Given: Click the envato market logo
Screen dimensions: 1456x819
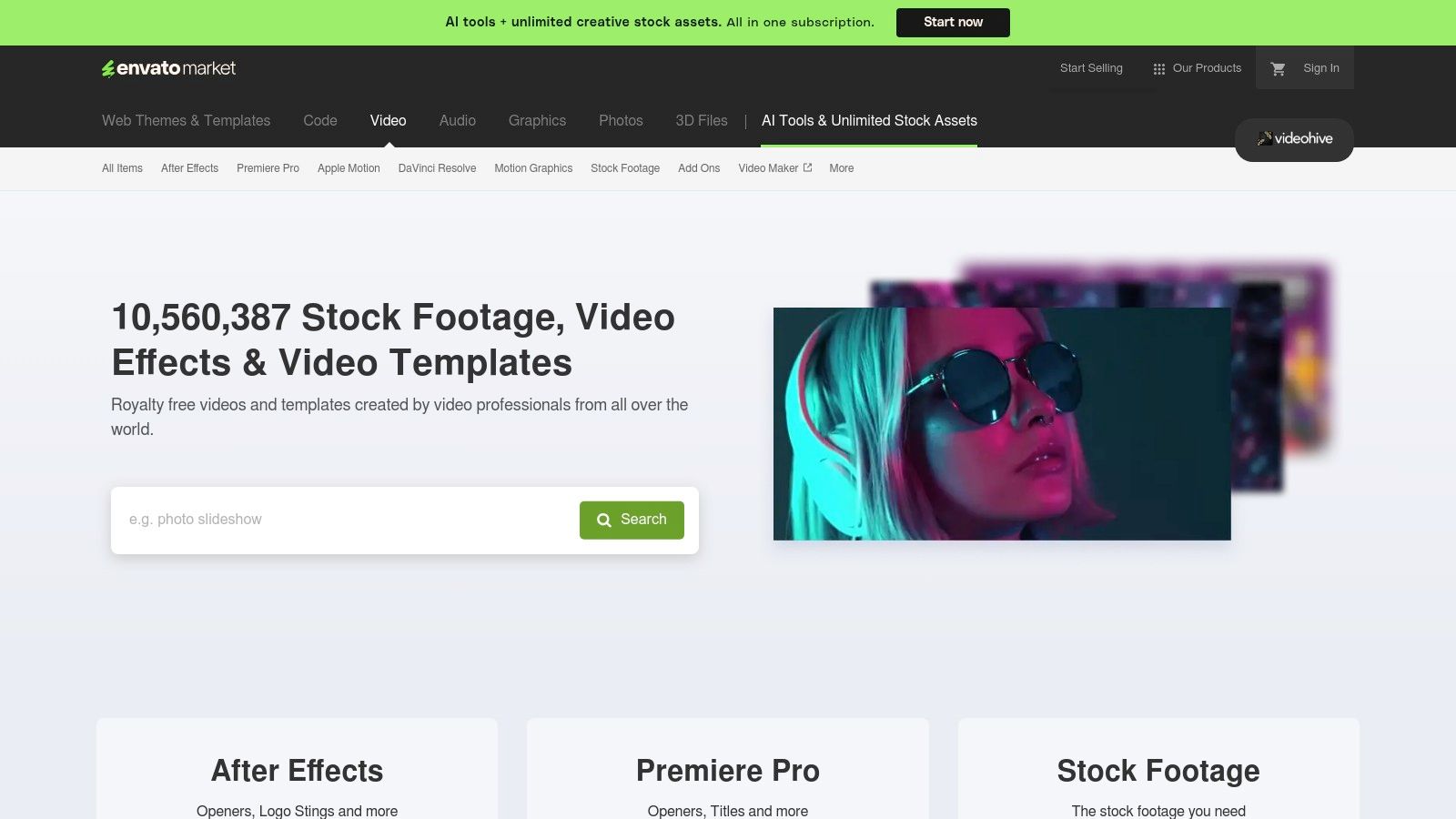Looking at the screenshot, I should click(x=168, y=67).
